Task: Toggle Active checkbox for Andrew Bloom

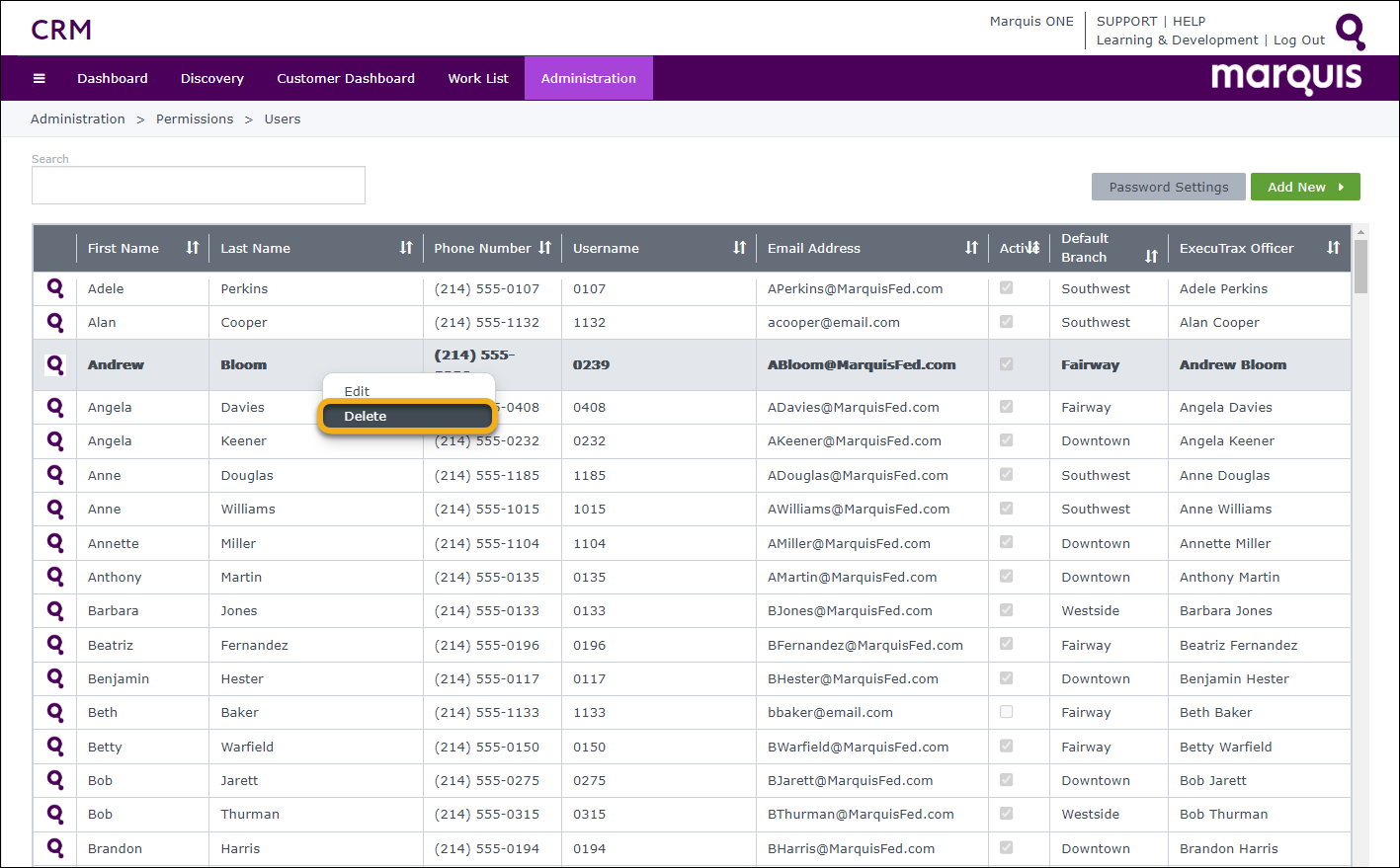Action: (1006, 363)
